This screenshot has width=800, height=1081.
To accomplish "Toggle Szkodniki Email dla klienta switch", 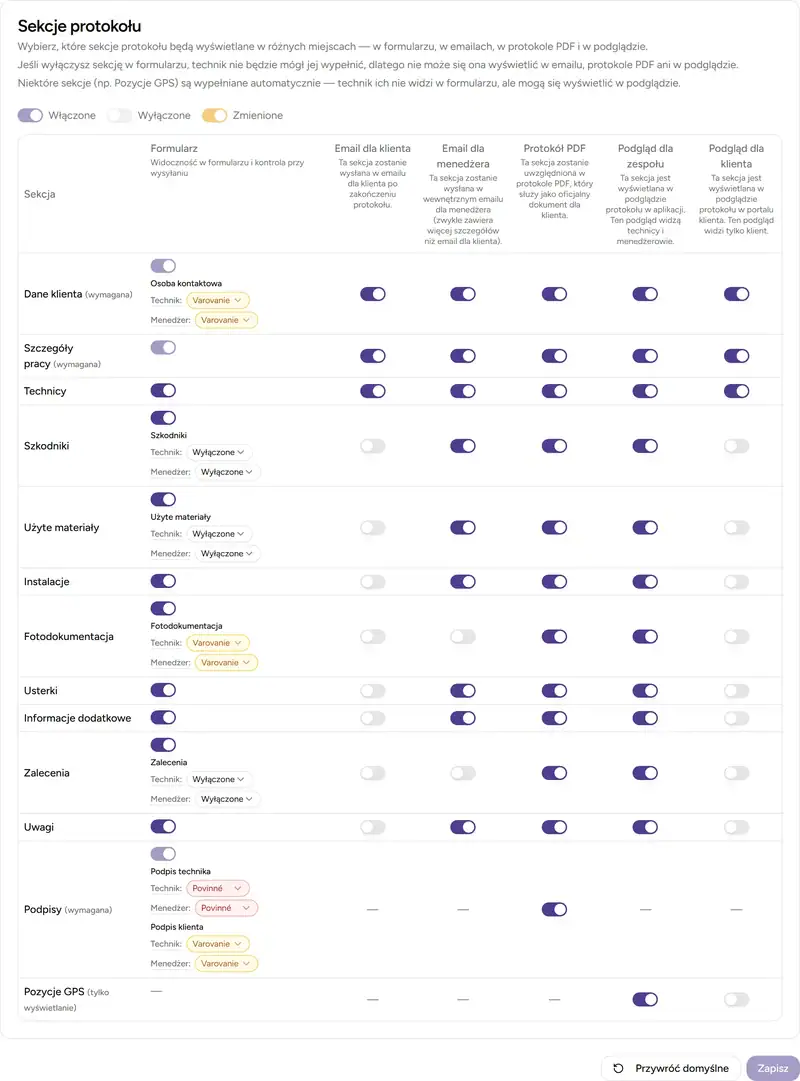I will coord(372,446).
